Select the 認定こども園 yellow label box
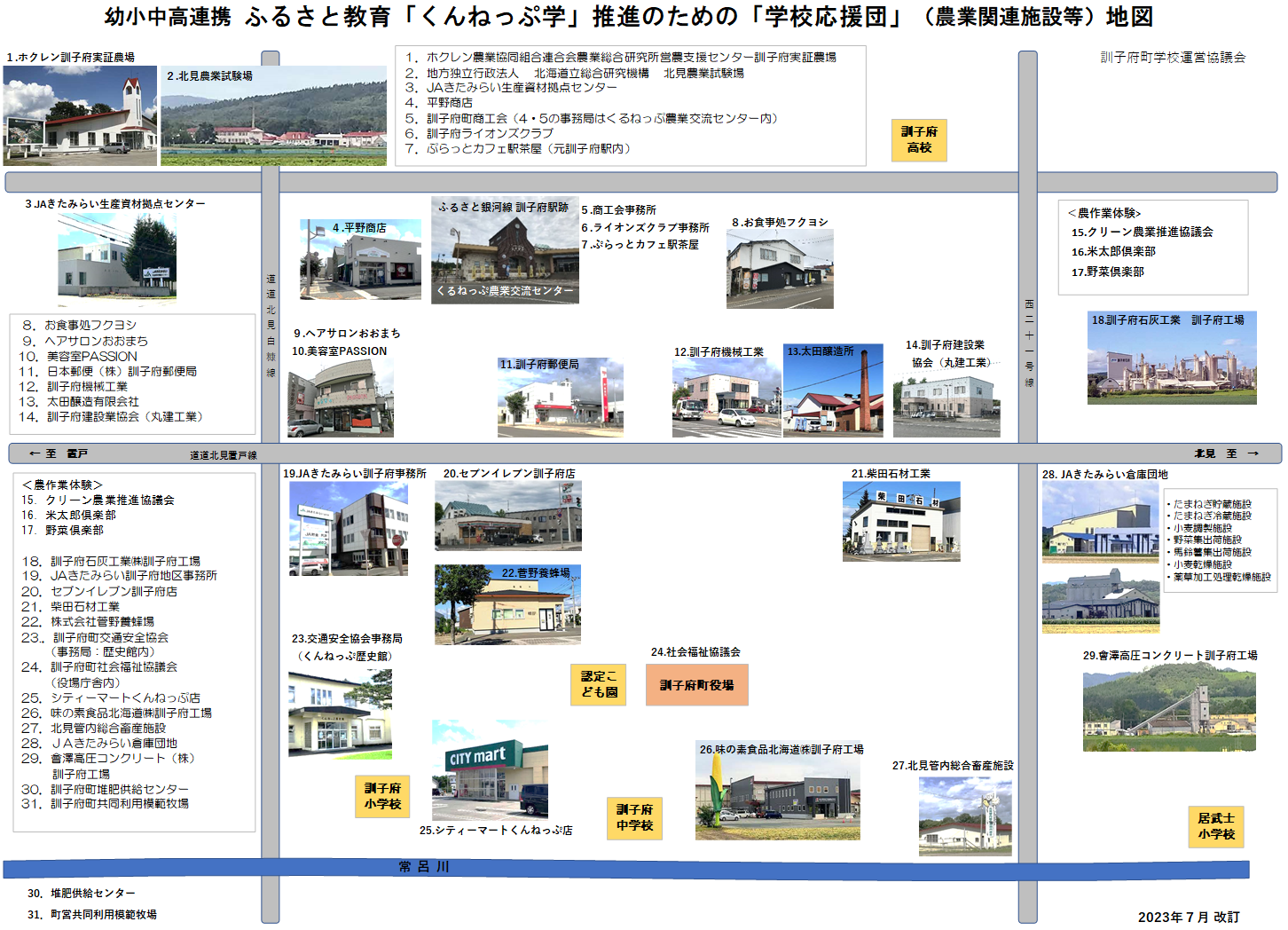 (x=599, y=685)
